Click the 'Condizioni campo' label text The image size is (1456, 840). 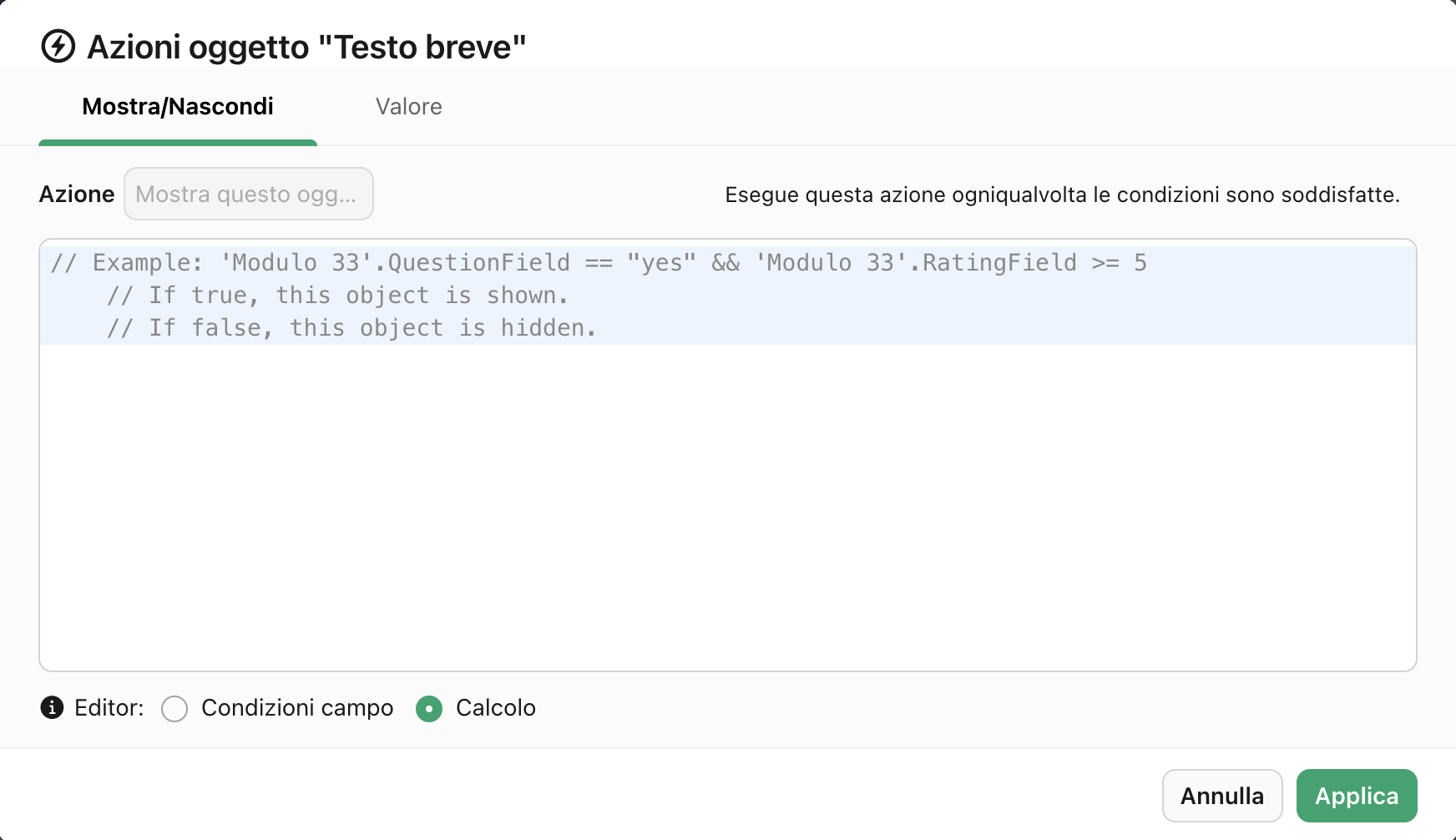pyautogui.click(x=297, y=708)
